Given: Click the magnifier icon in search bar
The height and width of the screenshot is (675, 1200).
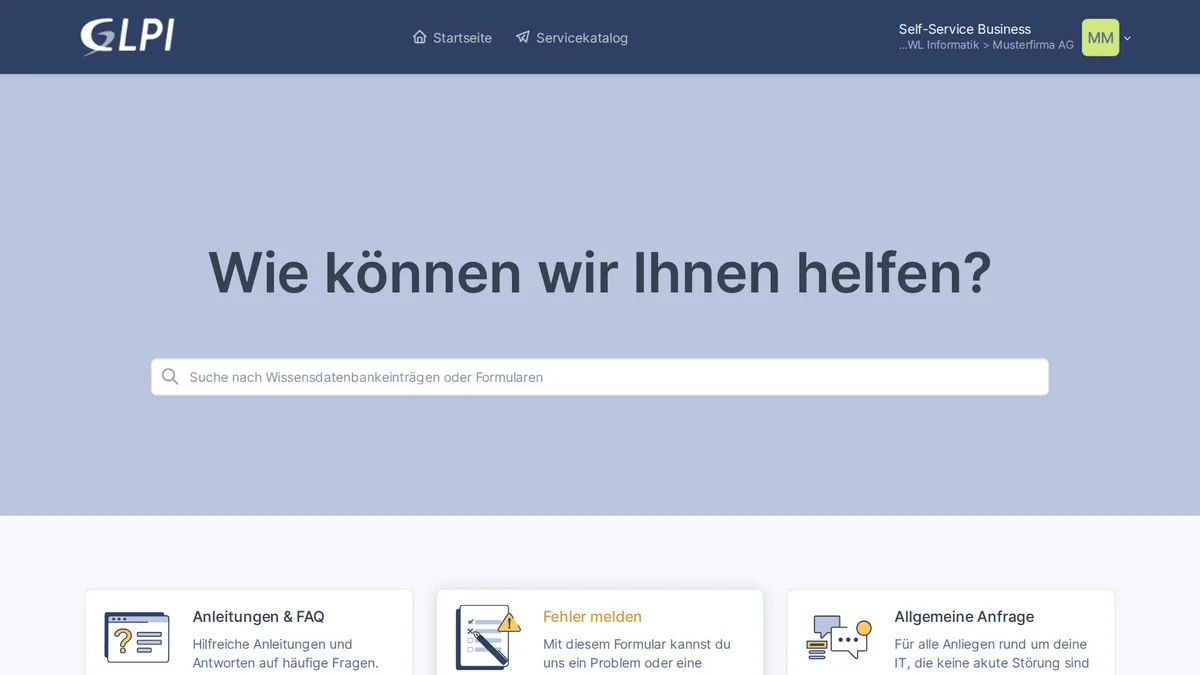Looking at the screenshot, I should tap(170, 377).
